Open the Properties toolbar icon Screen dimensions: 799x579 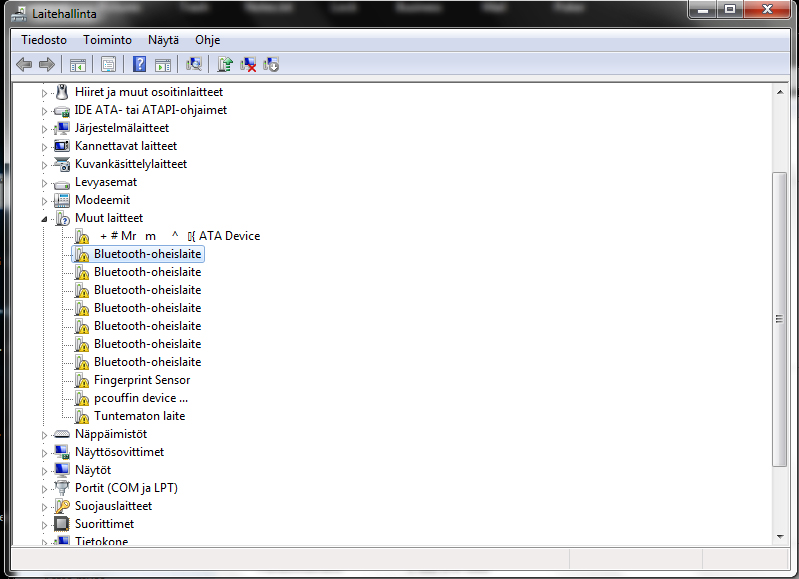click(x=108, y=65)
